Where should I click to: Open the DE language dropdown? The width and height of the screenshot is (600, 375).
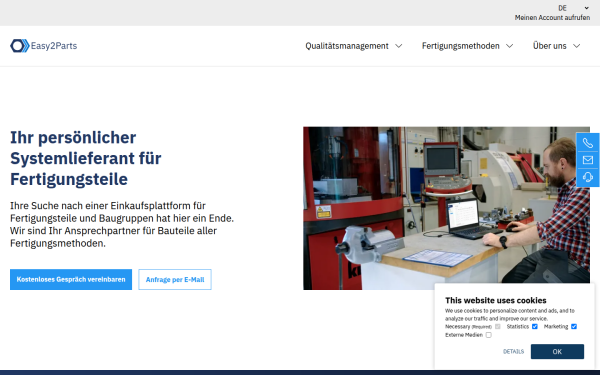573,8
